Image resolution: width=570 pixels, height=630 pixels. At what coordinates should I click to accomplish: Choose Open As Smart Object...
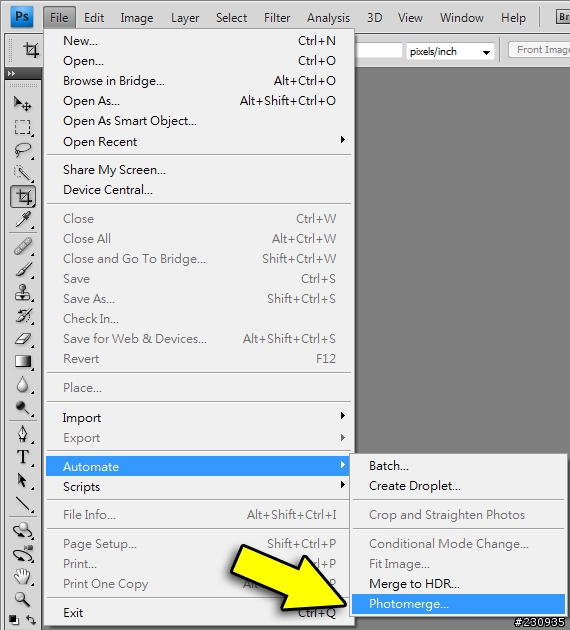(x=199, y=121)
